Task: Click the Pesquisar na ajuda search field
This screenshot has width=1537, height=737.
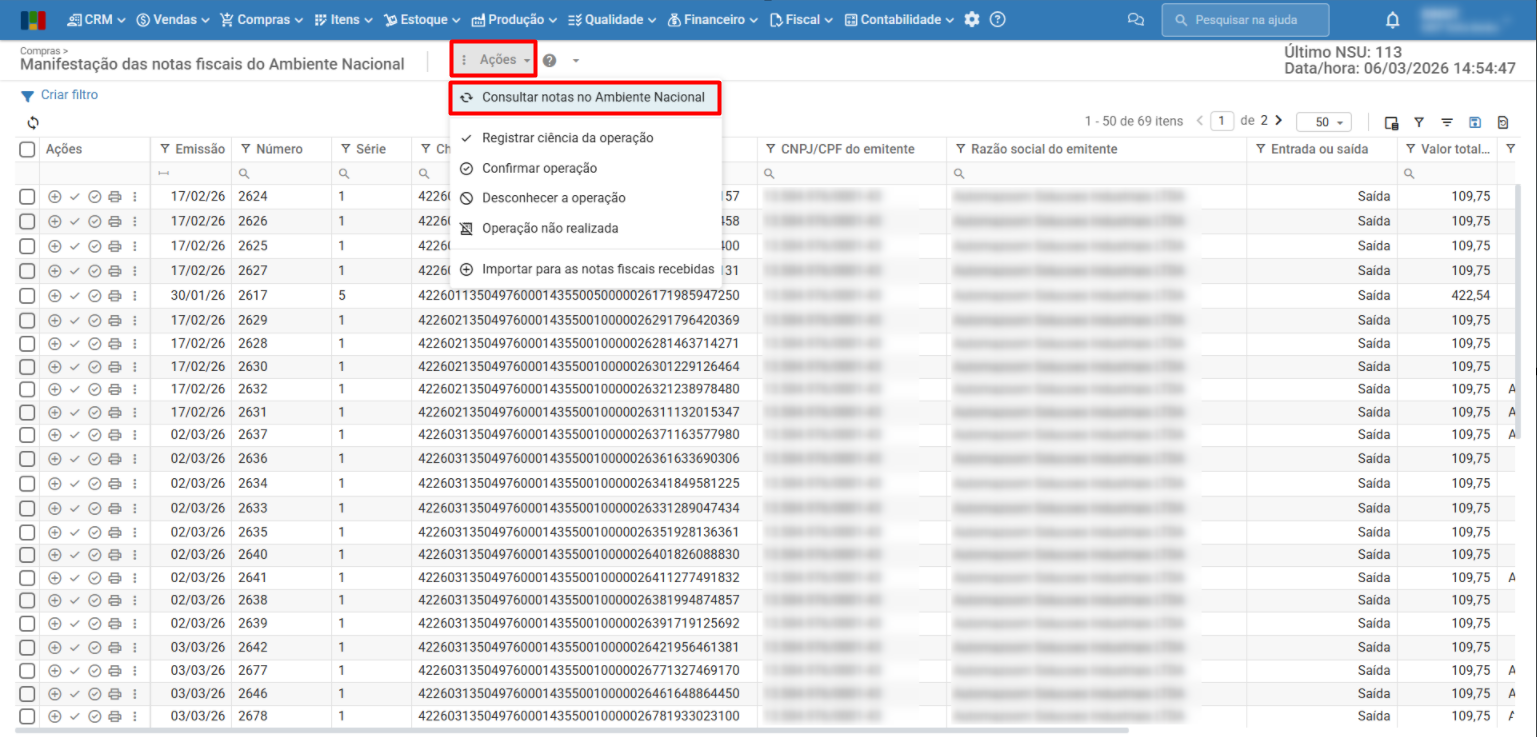Action: coord(1245,20)
